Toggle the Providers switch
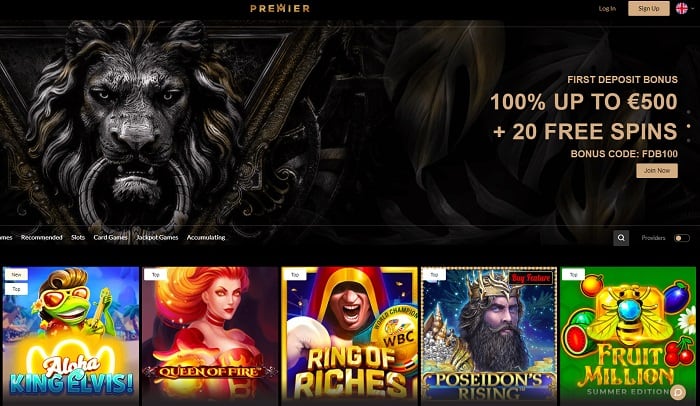This screenshot has height=406, width=700. tap(682, 238)
